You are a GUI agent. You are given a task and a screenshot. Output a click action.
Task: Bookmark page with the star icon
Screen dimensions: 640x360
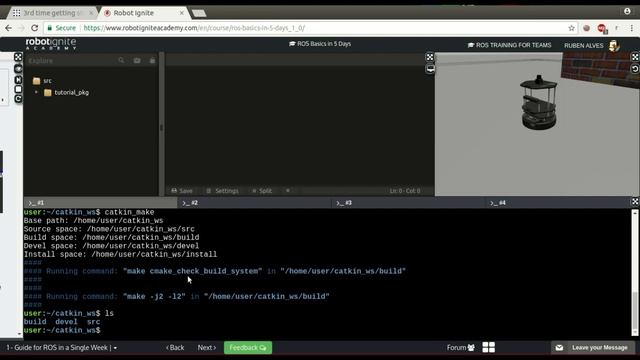coord(571,28)
